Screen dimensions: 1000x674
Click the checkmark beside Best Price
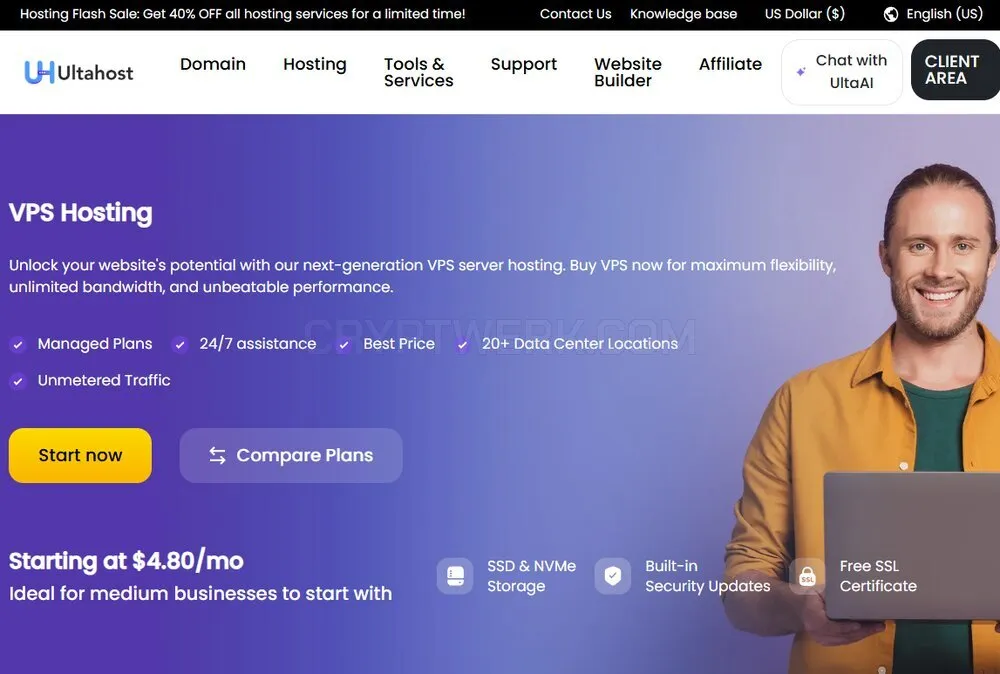coord(344,345)
